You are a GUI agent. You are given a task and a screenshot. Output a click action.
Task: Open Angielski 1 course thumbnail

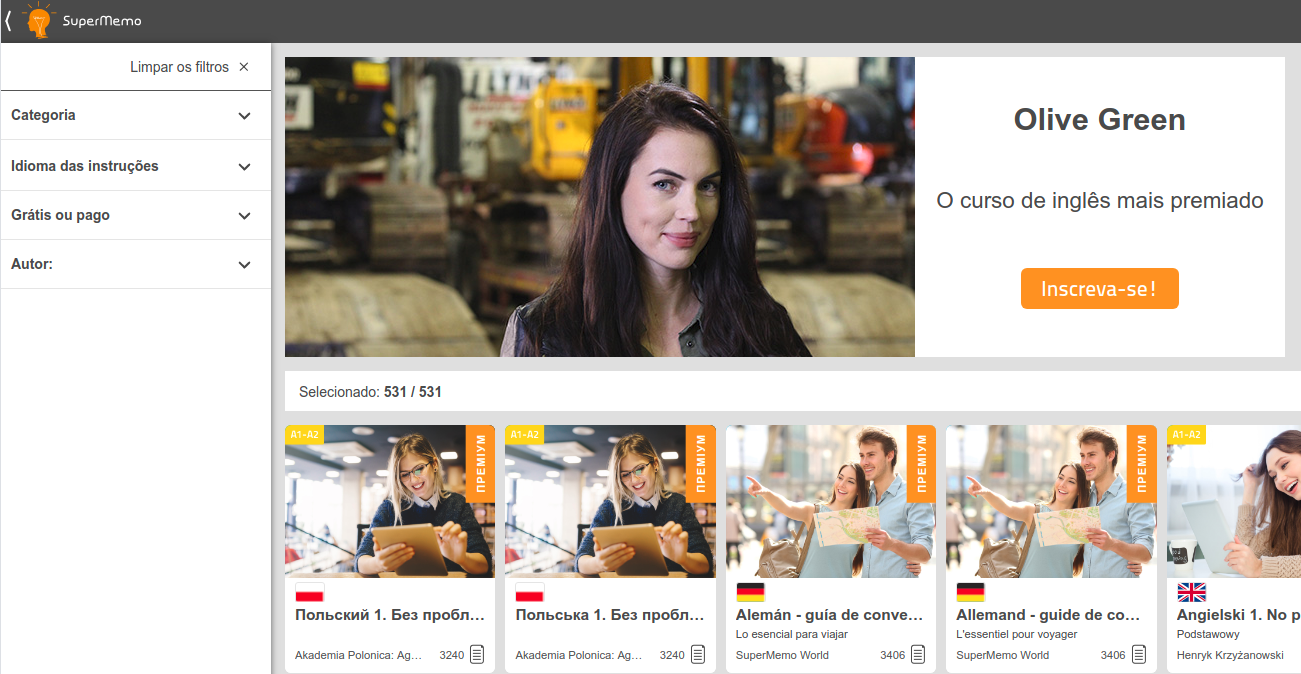(1234, 501)
